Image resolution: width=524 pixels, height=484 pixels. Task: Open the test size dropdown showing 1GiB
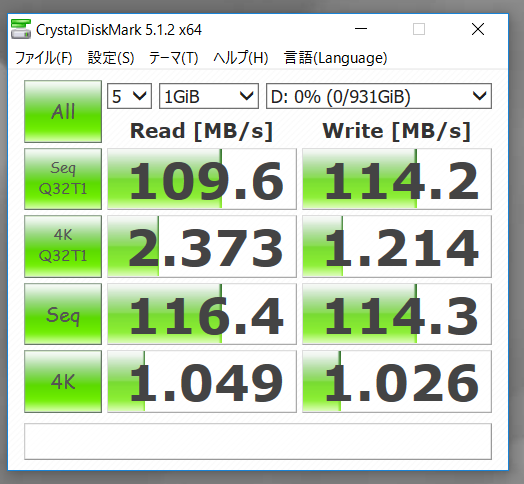pos(209,96)
